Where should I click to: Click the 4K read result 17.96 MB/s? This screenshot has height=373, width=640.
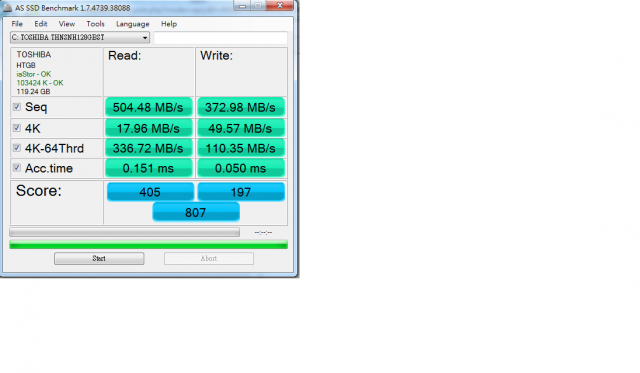point(148,128)
